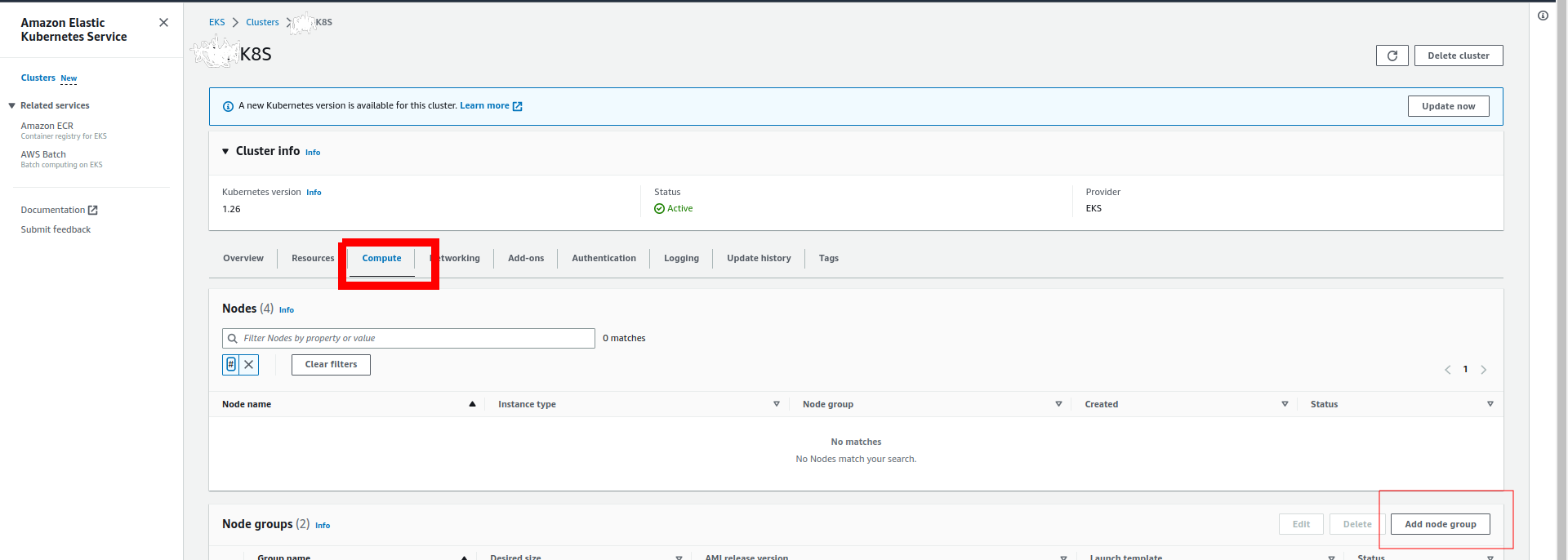Collapse Related services in sidebar
1568x560 pixels.
(12, 106)
